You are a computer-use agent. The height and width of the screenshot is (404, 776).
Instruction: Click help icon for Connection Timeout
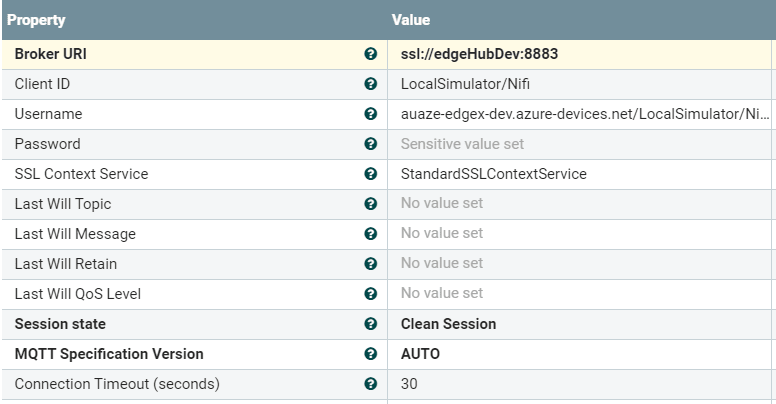pos(370,384)
